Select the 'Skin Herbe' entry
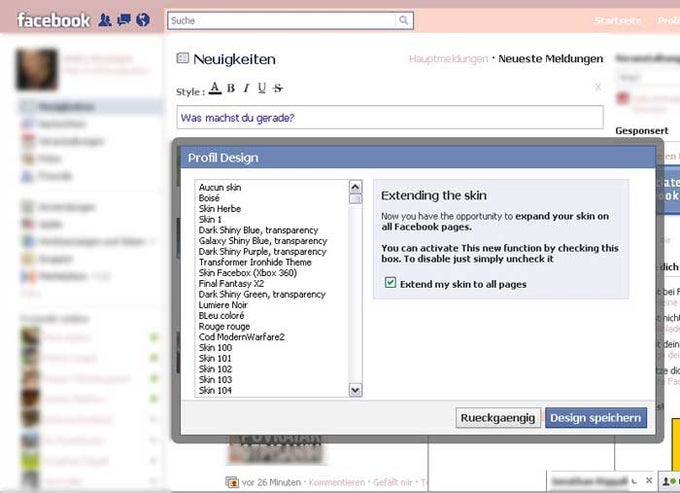The height and width of the screenshot is (493, 680). click(219, 209)
